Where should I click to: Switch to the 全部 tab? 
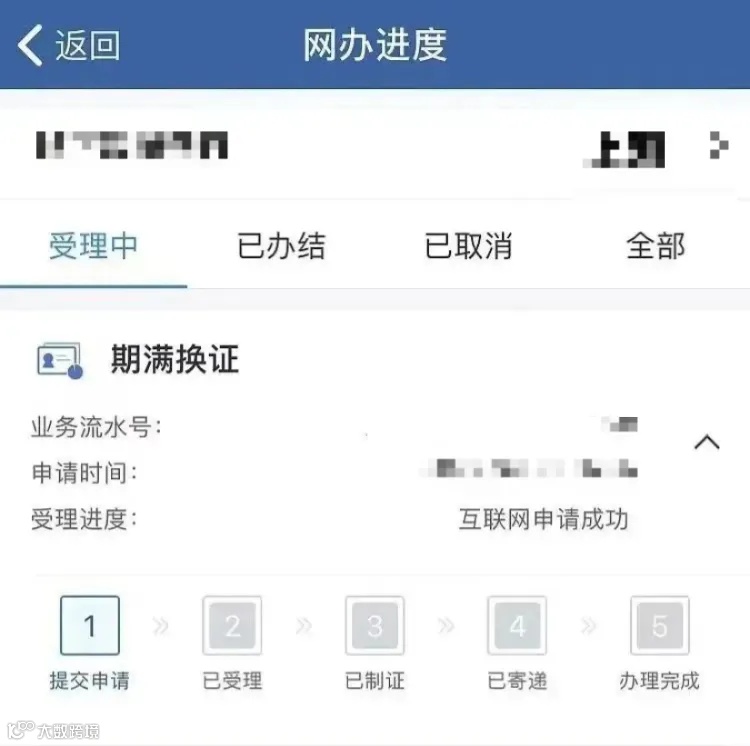(x=655, y=246)
